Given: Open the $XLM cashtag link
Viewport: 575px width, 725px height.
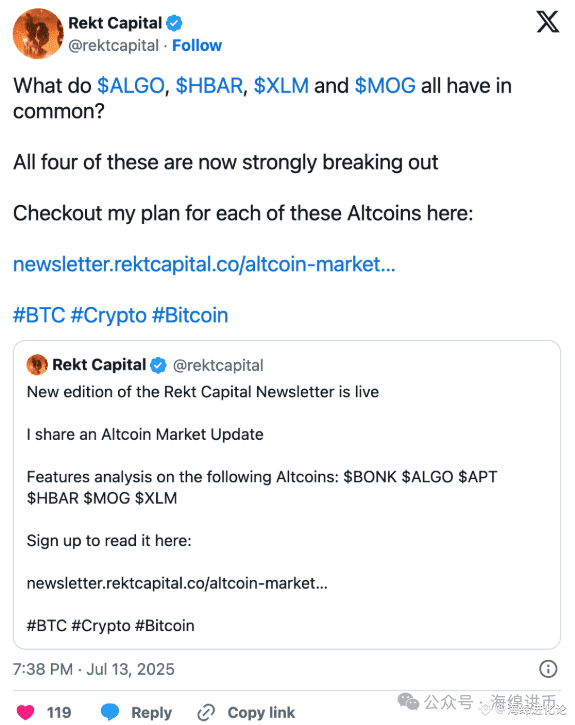Looking at the screenshot, I should (281, 86).
